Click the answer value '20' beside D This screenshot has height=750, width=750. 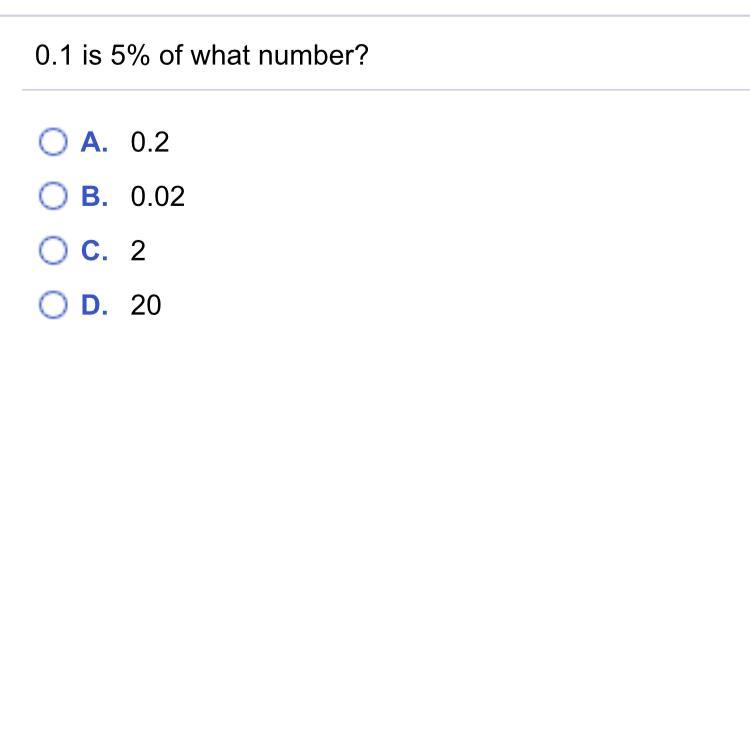(x=145, y=305)
